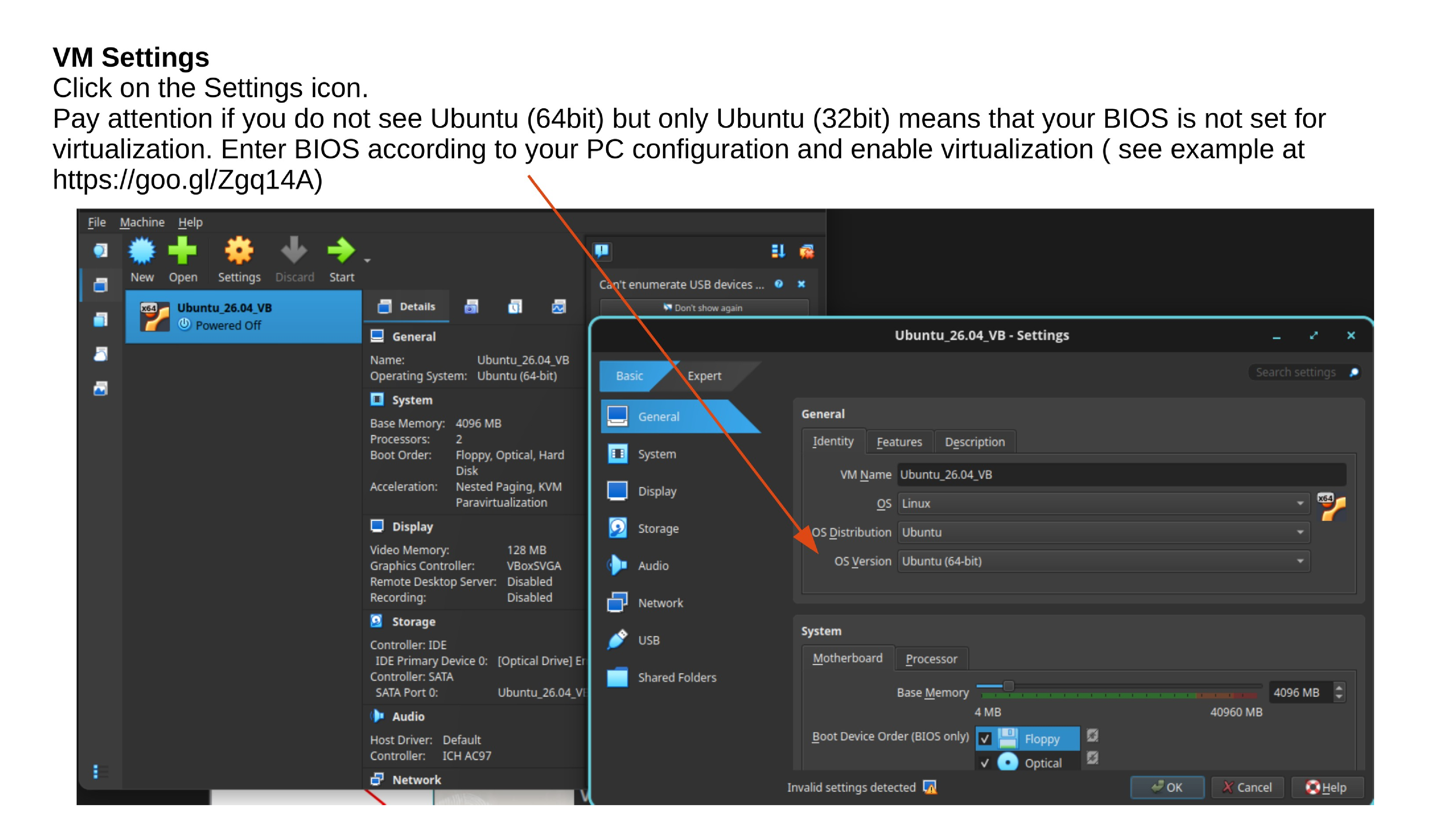The image size is (1456, 819).
Task: Click the move-up icon beside Floppy boot device
Action: (1092, 735)
